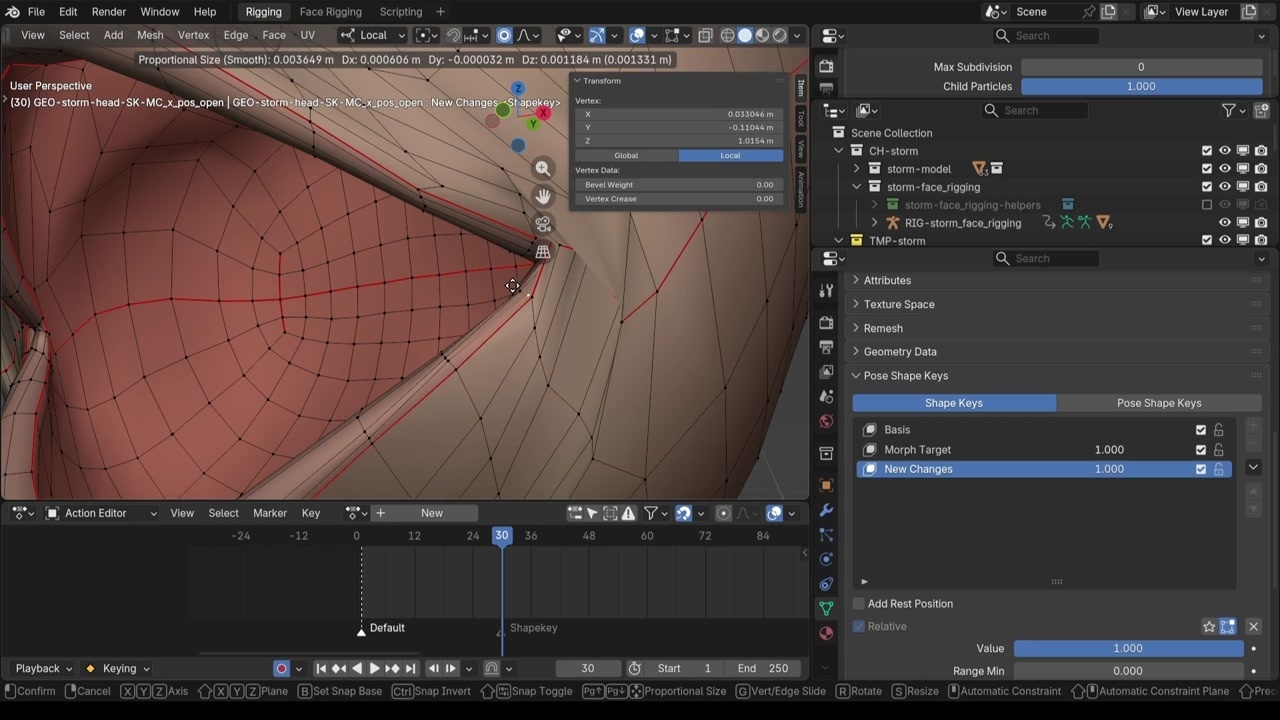Click the Pose Shape Keys tab button

[1158, 403]
